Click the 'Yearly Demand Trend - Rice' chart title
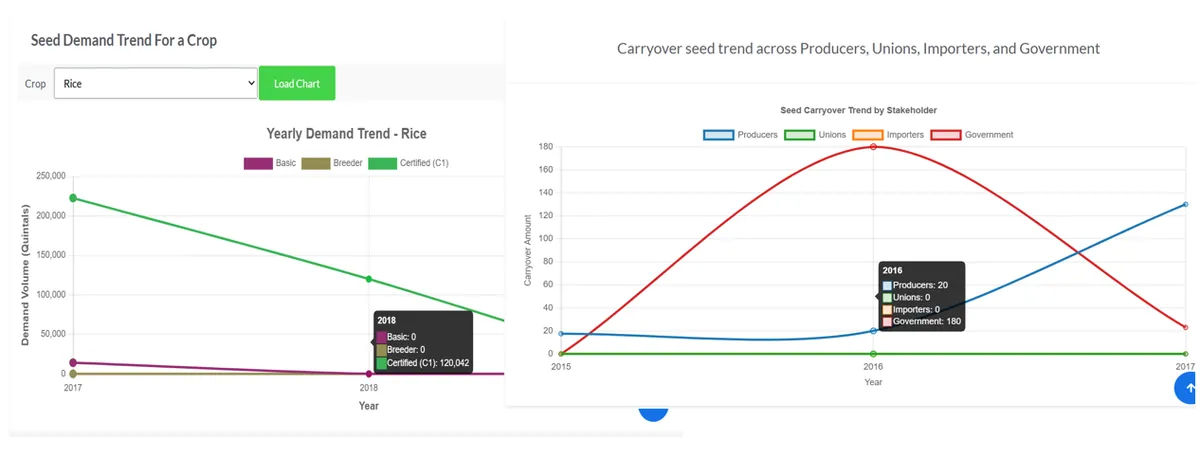The height and width of the screenshot is (461, 1200). point(346,134)
